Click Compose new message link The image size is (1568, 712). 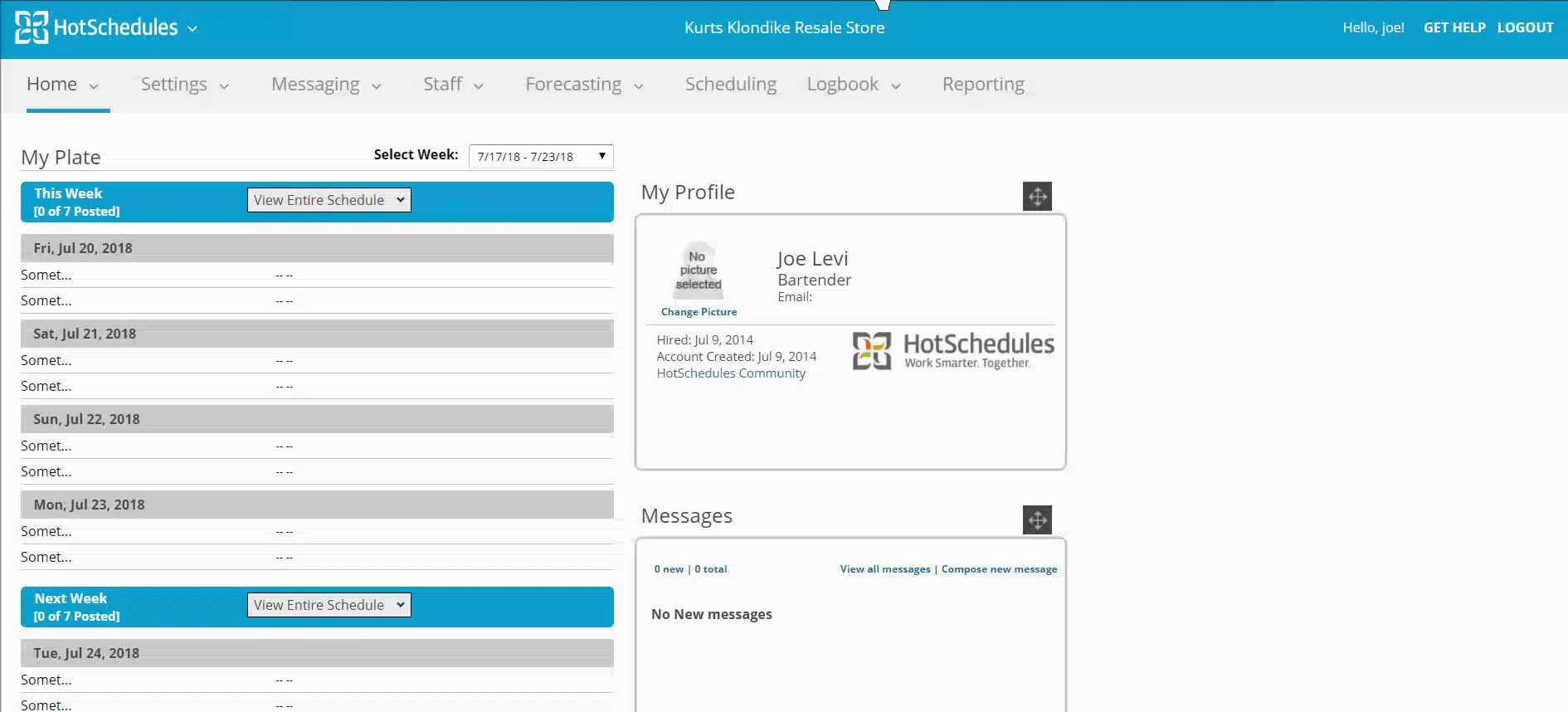[x=999, y=569]
